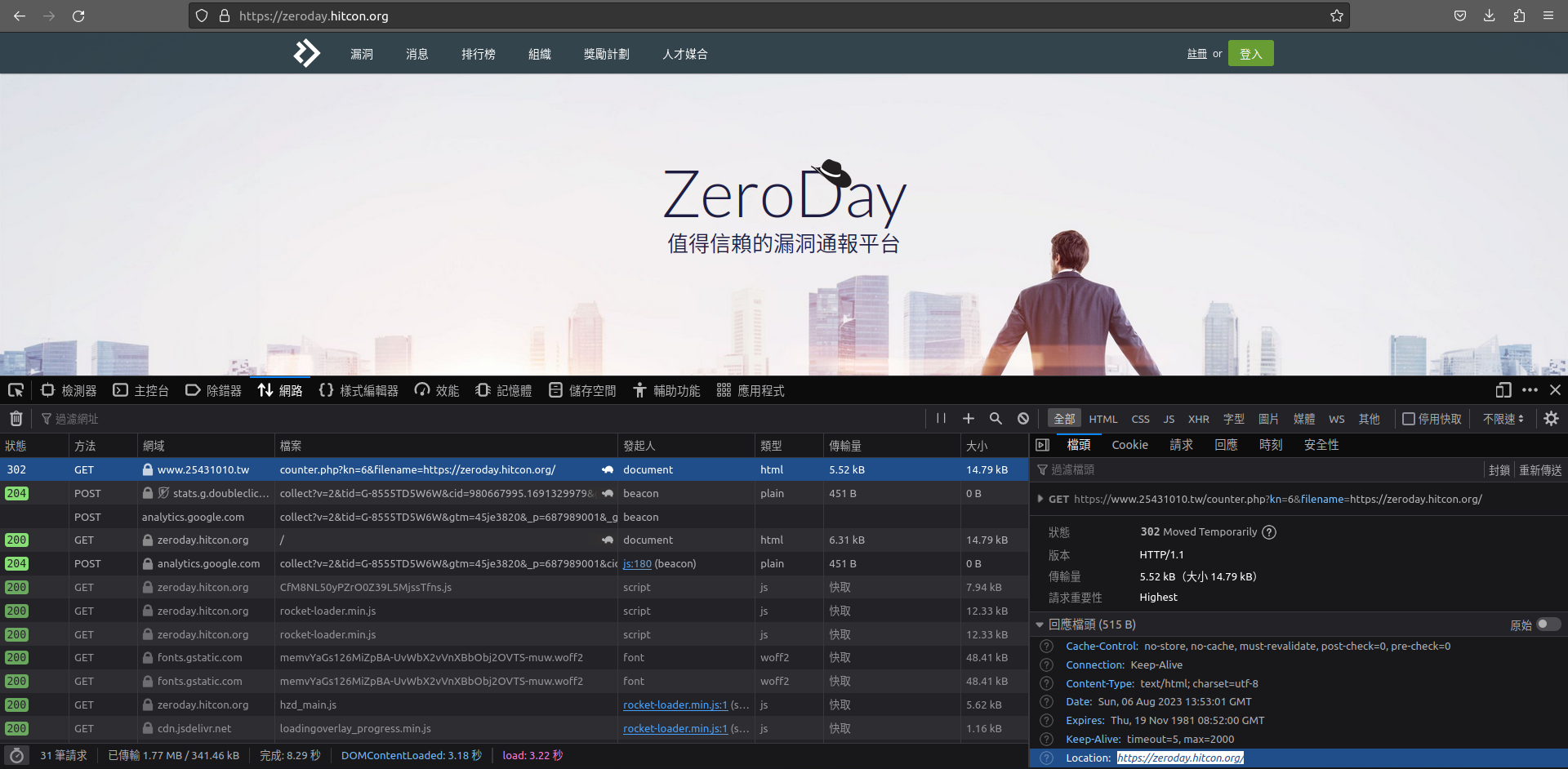1568x769 pixels.
Task: Start performance analysis from status bar icon
Action: pyautogui.click(x=16, y=756)
